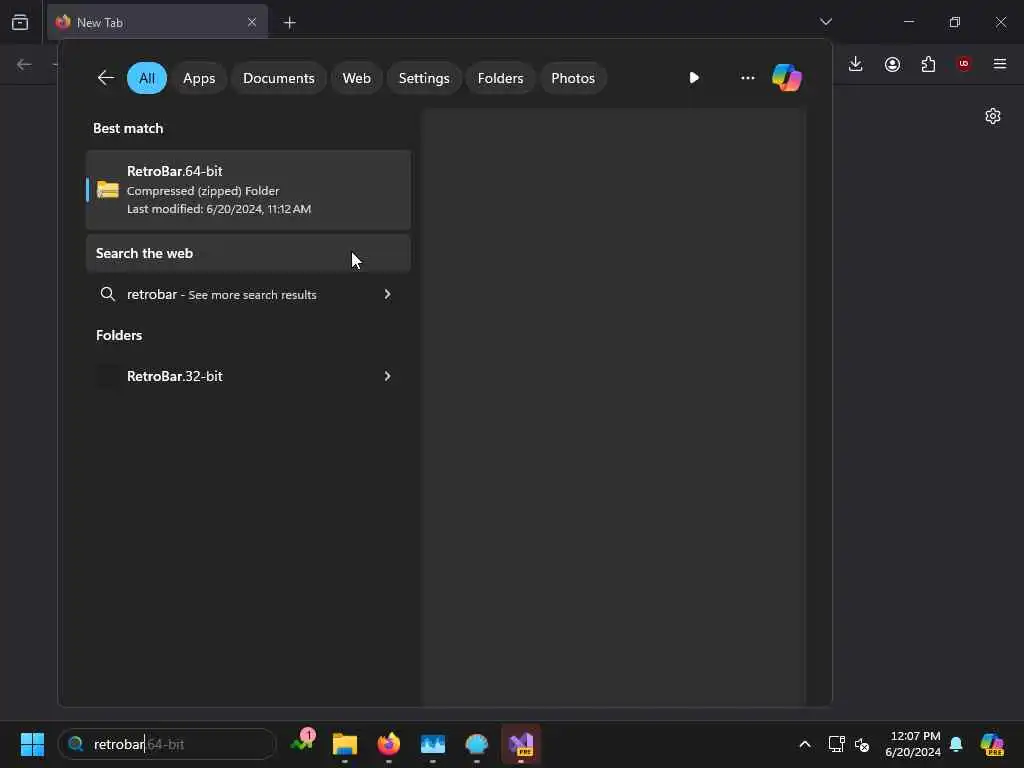Show more filters with the play arrow

tap(694, 78)
